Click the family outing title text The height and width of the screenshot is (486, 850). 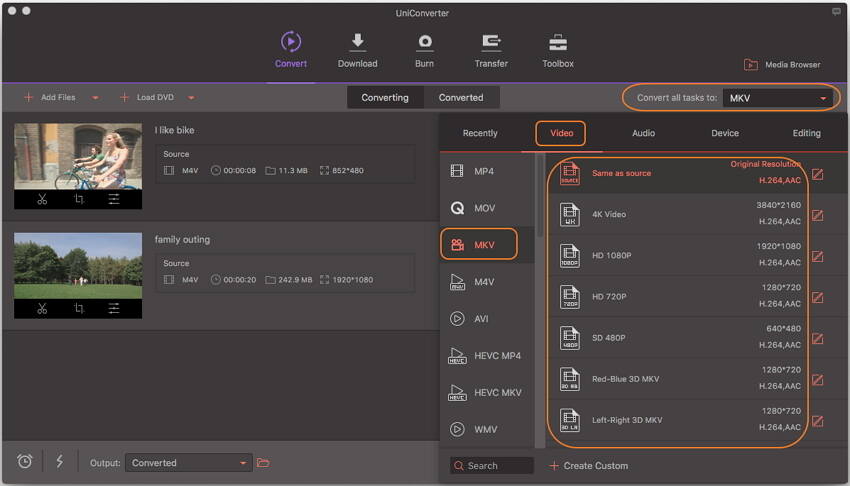pos(182,239)
